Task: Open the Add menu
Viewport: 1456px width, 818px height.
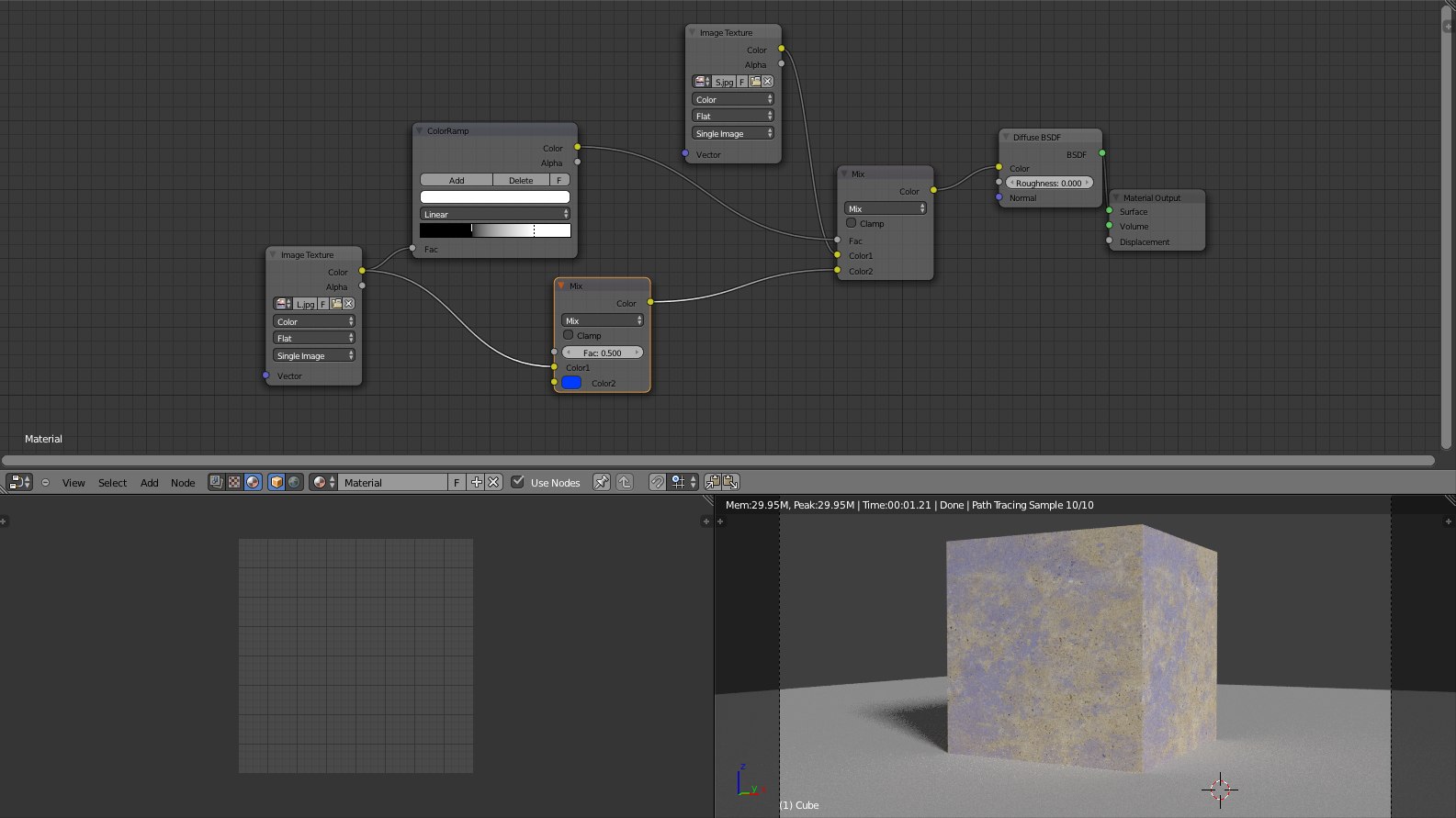Action: 150,483
